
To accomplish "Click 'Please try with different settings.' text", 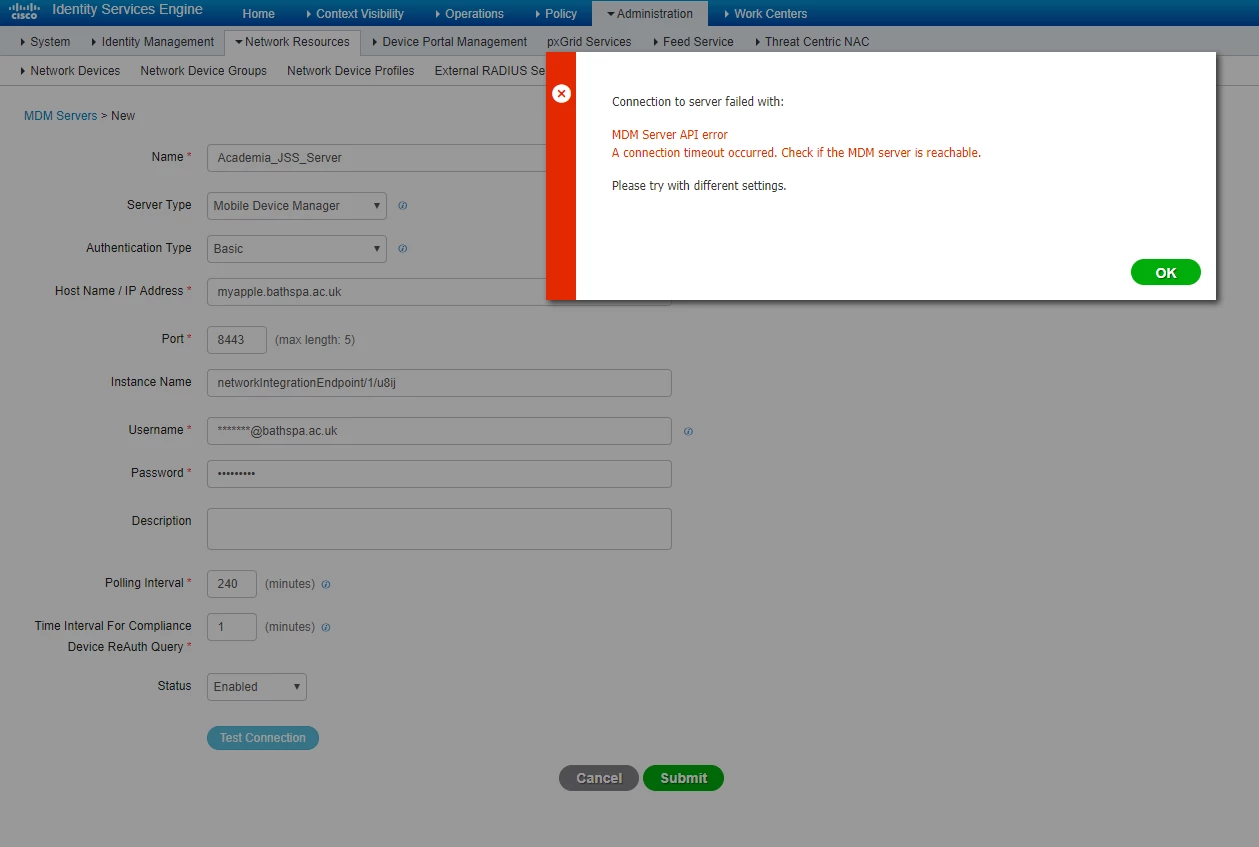I will click(699, 186).
